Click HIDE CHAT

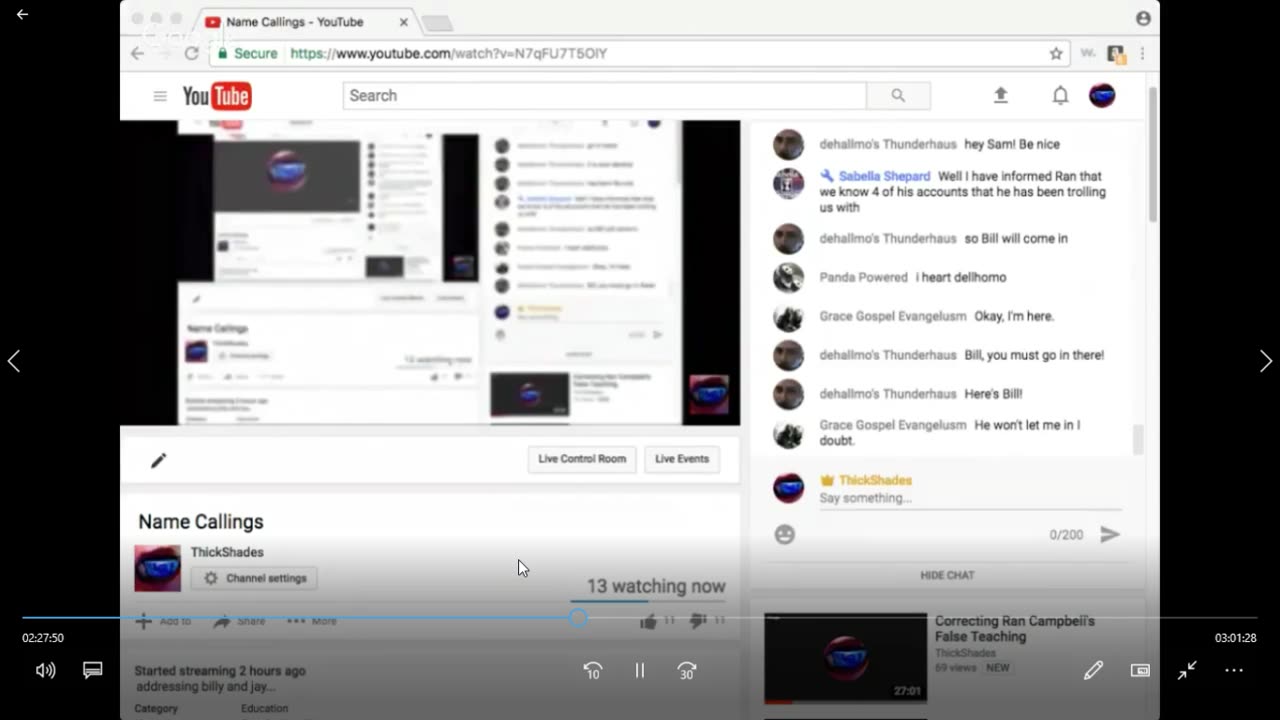947,575
